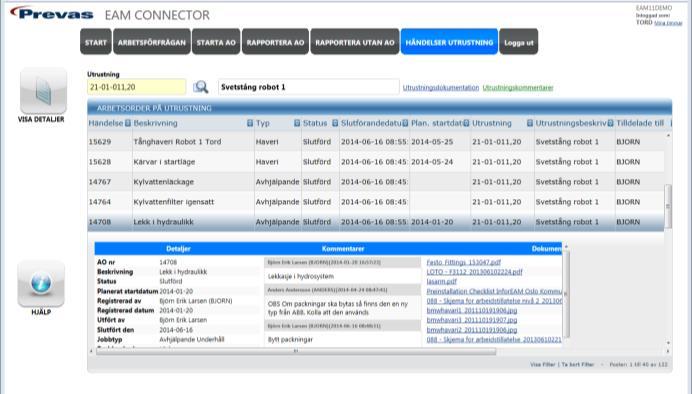This screenshot has width=692, height=394.
Task: Sort by the Tilldelade till column header
Action: pyautogui.click(x=640, y=123)
